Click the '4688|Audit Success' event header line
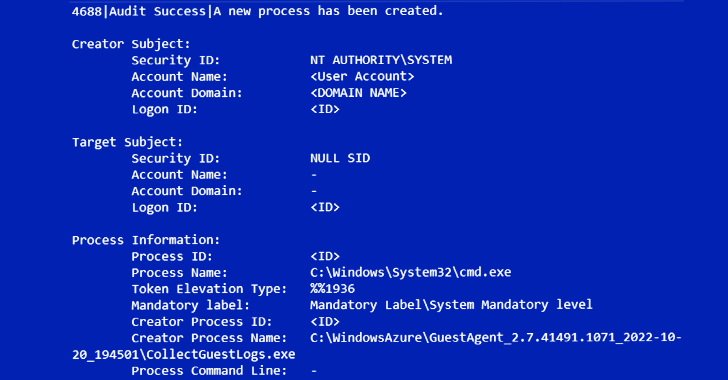Screen dimensions: 728x380 pos(258,11)
